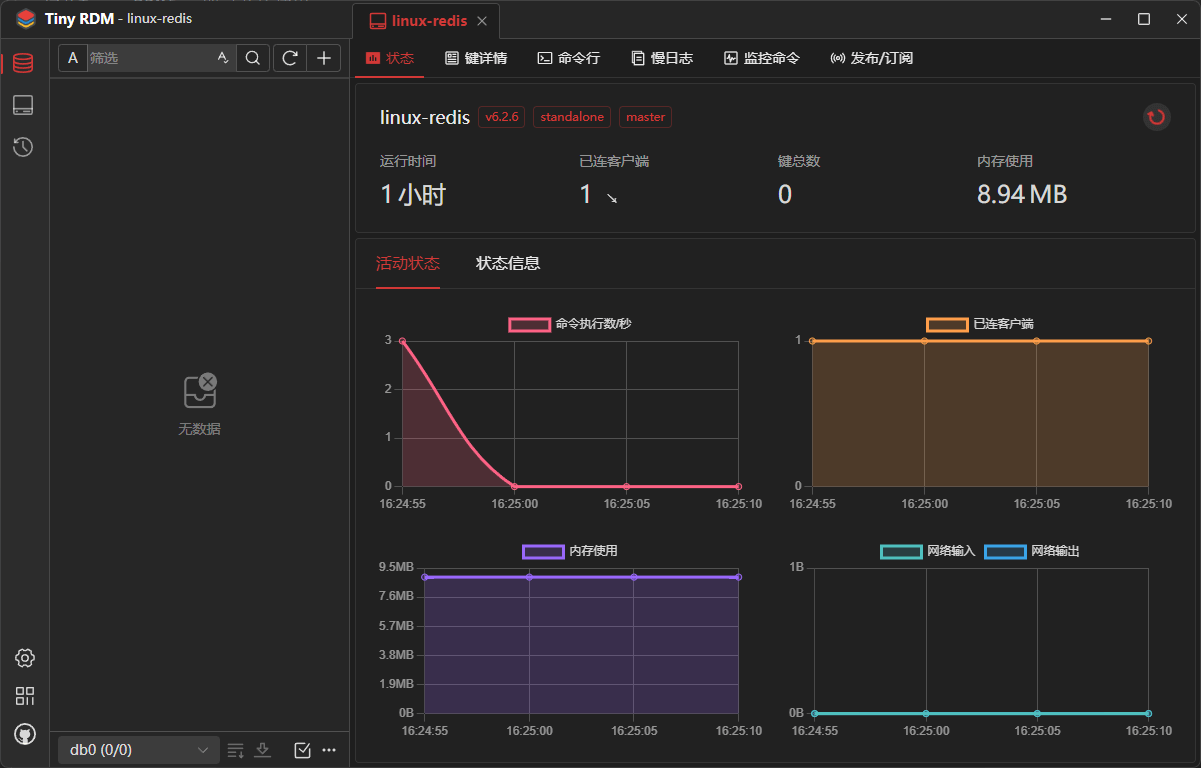This screenshot has height=768, width=1201.
Task: Toggle 命令执行数/秒 chart legend
Action: 530,324
